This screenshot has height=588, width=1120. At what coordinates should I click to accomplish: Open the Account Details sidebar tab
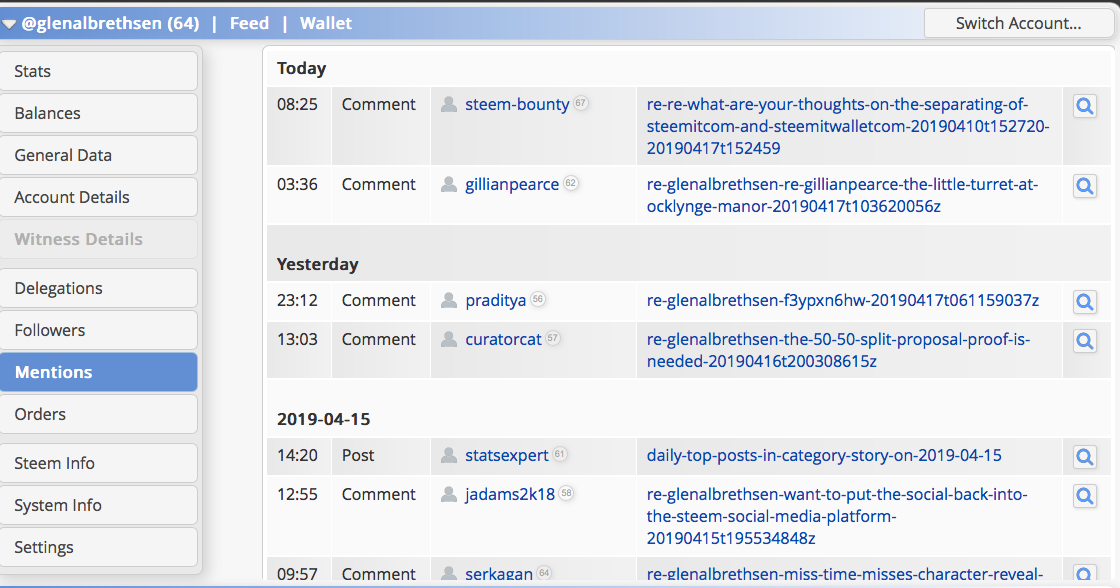99,197
